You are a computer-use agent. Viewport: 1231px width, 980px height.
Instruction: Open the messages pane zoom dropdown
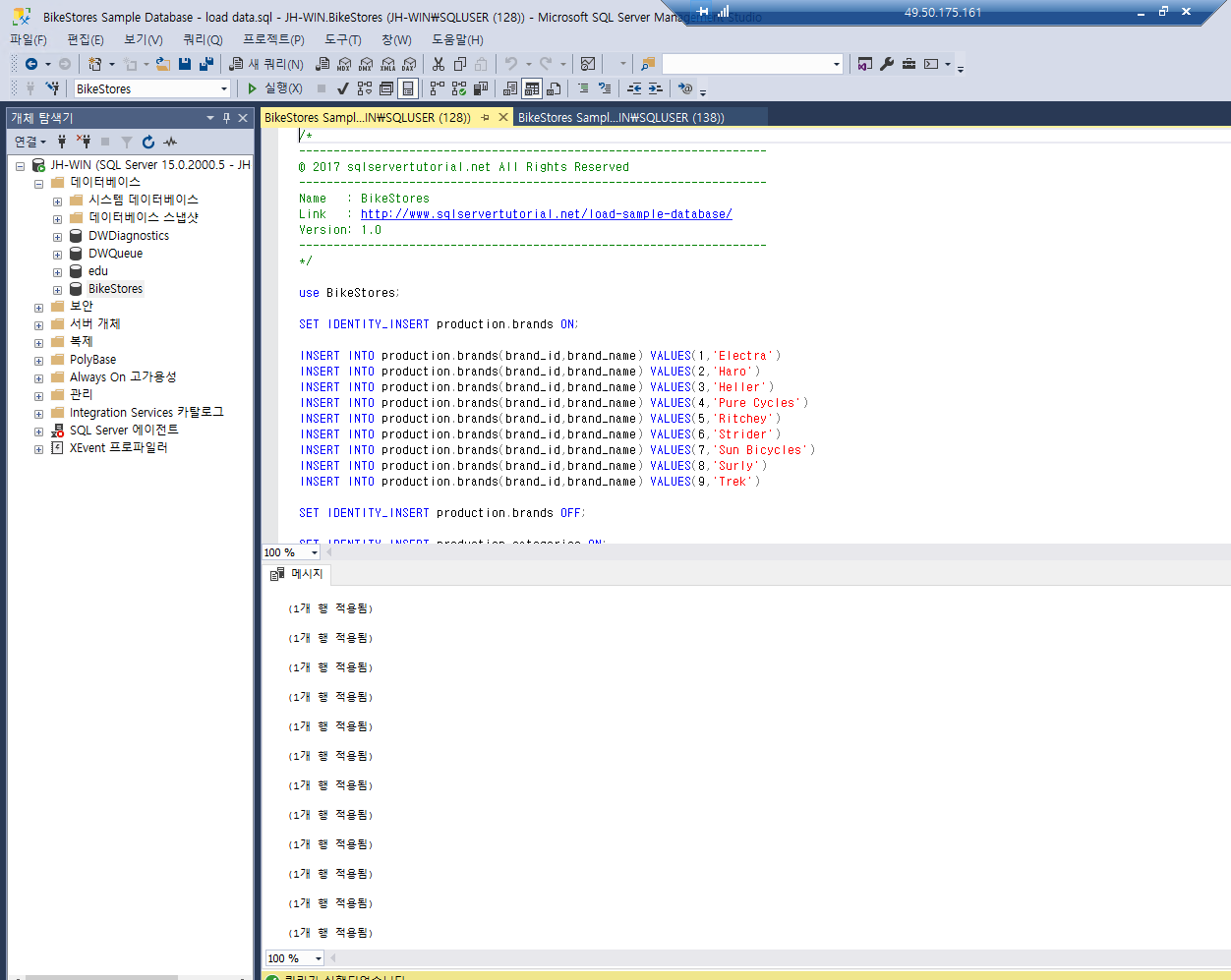[x=319, y=958]
